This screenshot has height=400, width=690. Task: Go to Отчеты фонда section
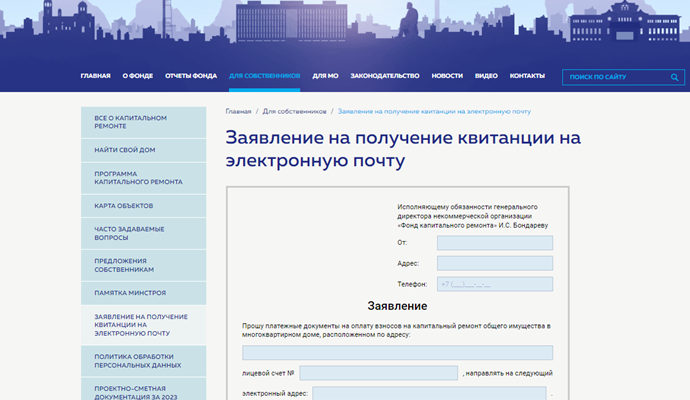[x=190, y=76]
